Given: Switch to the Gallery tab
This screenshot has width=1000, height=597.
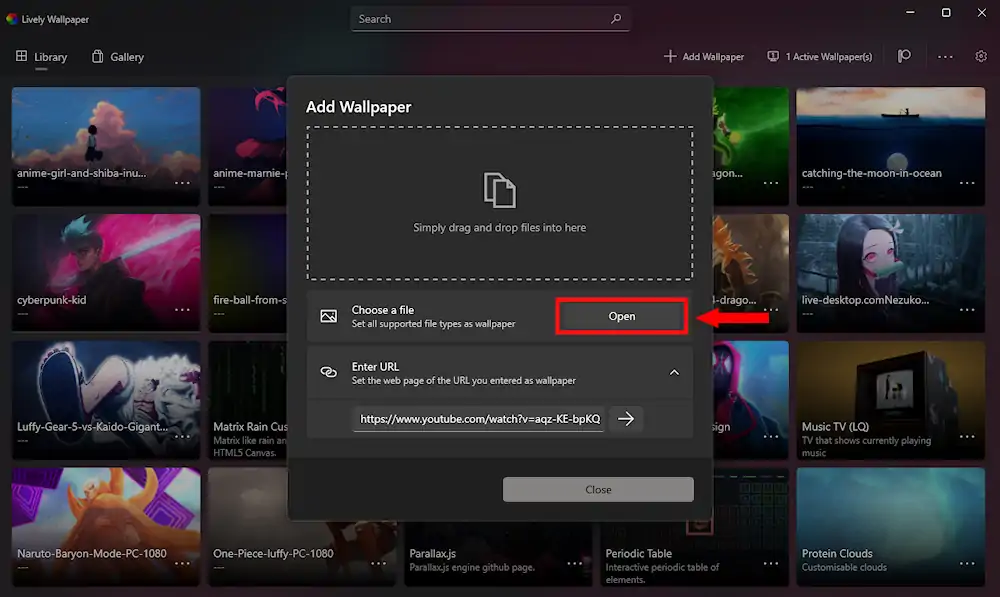Looking at the screenshot, I should 118,57.
